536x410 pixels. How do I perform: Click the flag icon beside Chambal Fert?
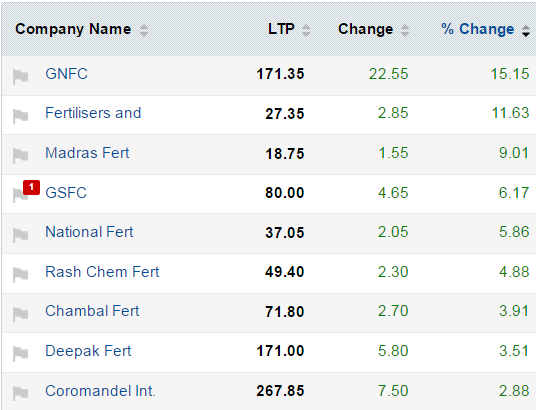point(20,314)
